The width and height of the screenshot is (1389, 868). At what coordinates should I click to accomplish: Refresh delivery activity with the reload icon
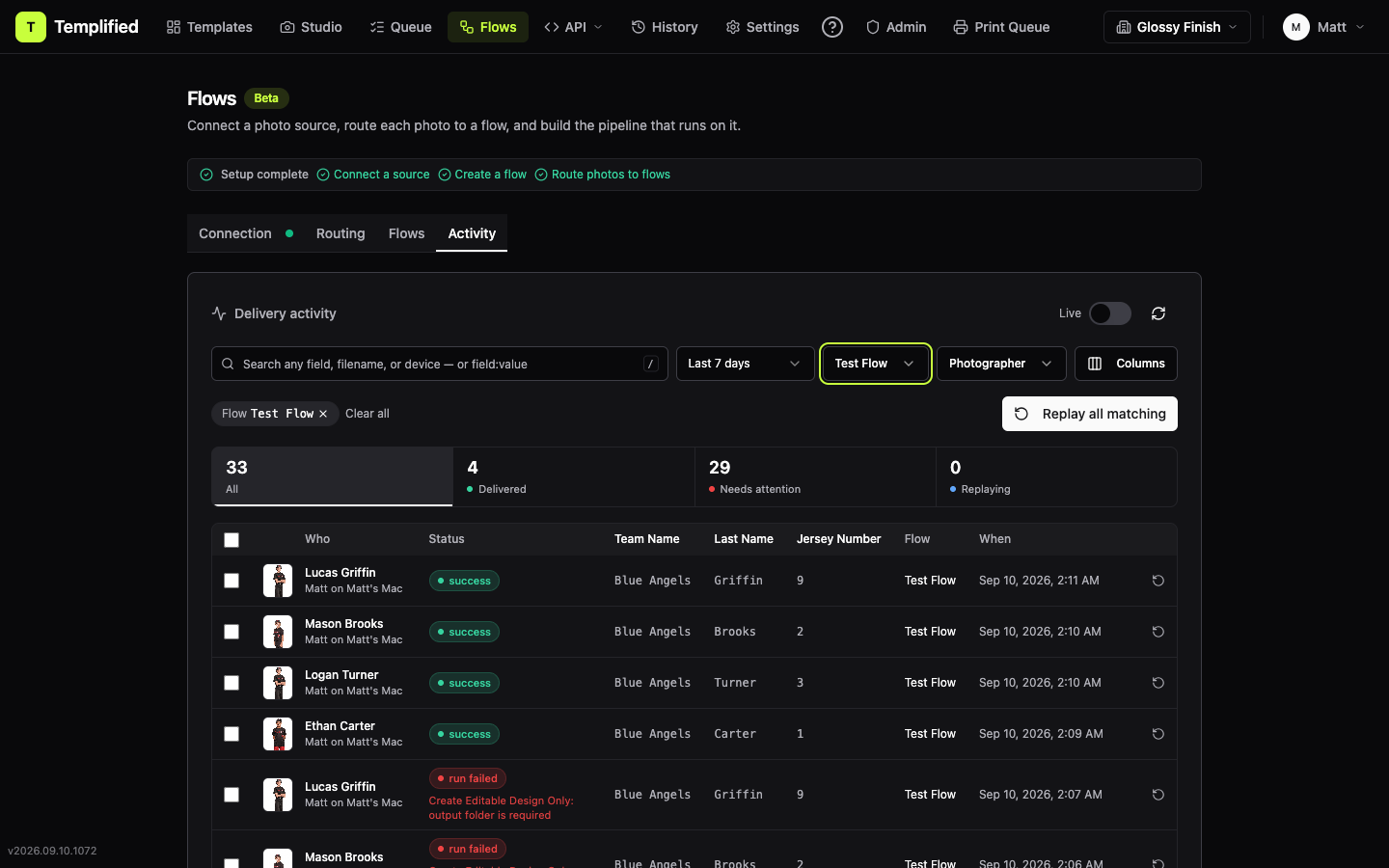pos(1158,313)
